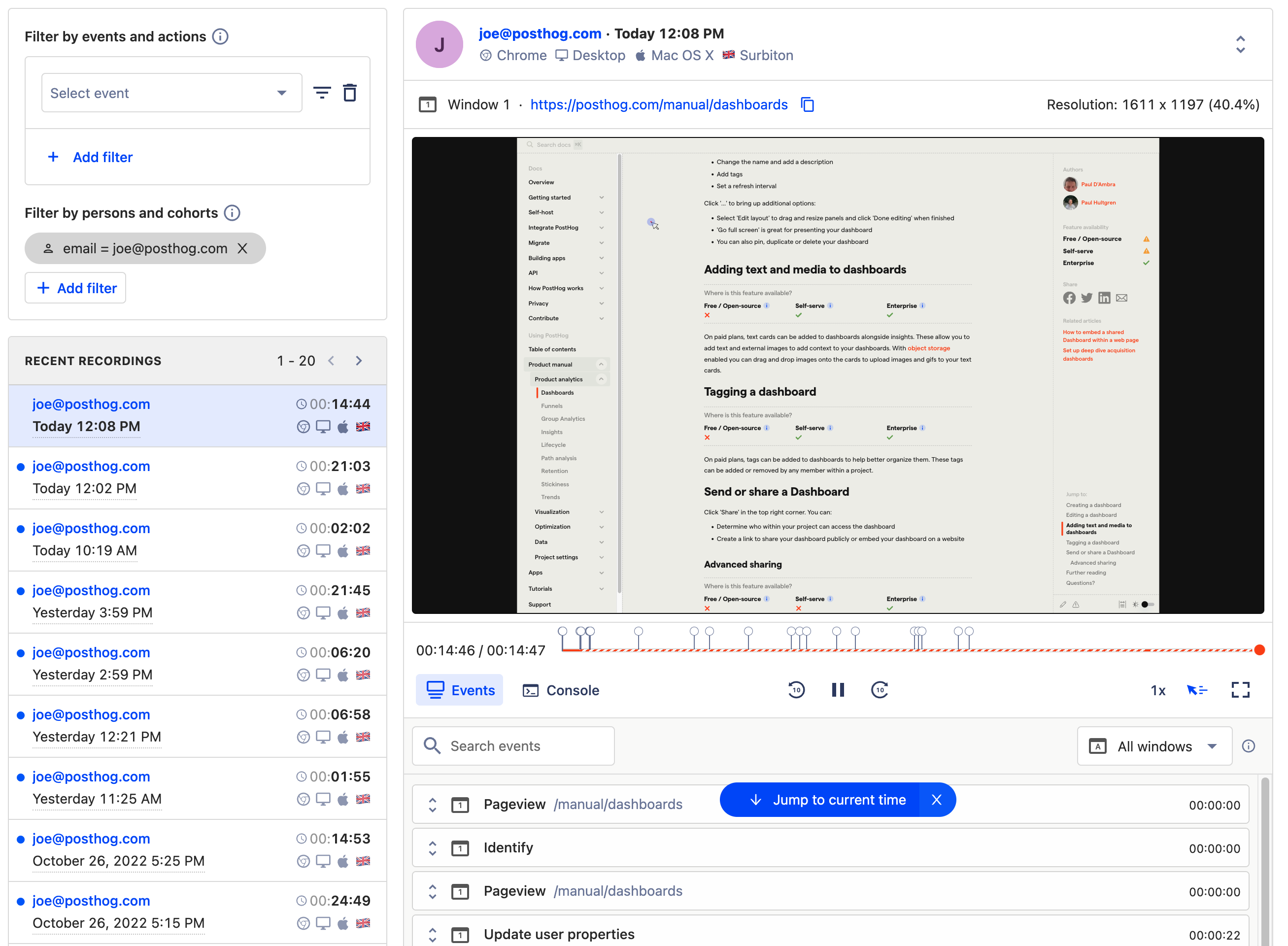
Task: Collapse player metadata with the double chevron
Action: 1241,43
